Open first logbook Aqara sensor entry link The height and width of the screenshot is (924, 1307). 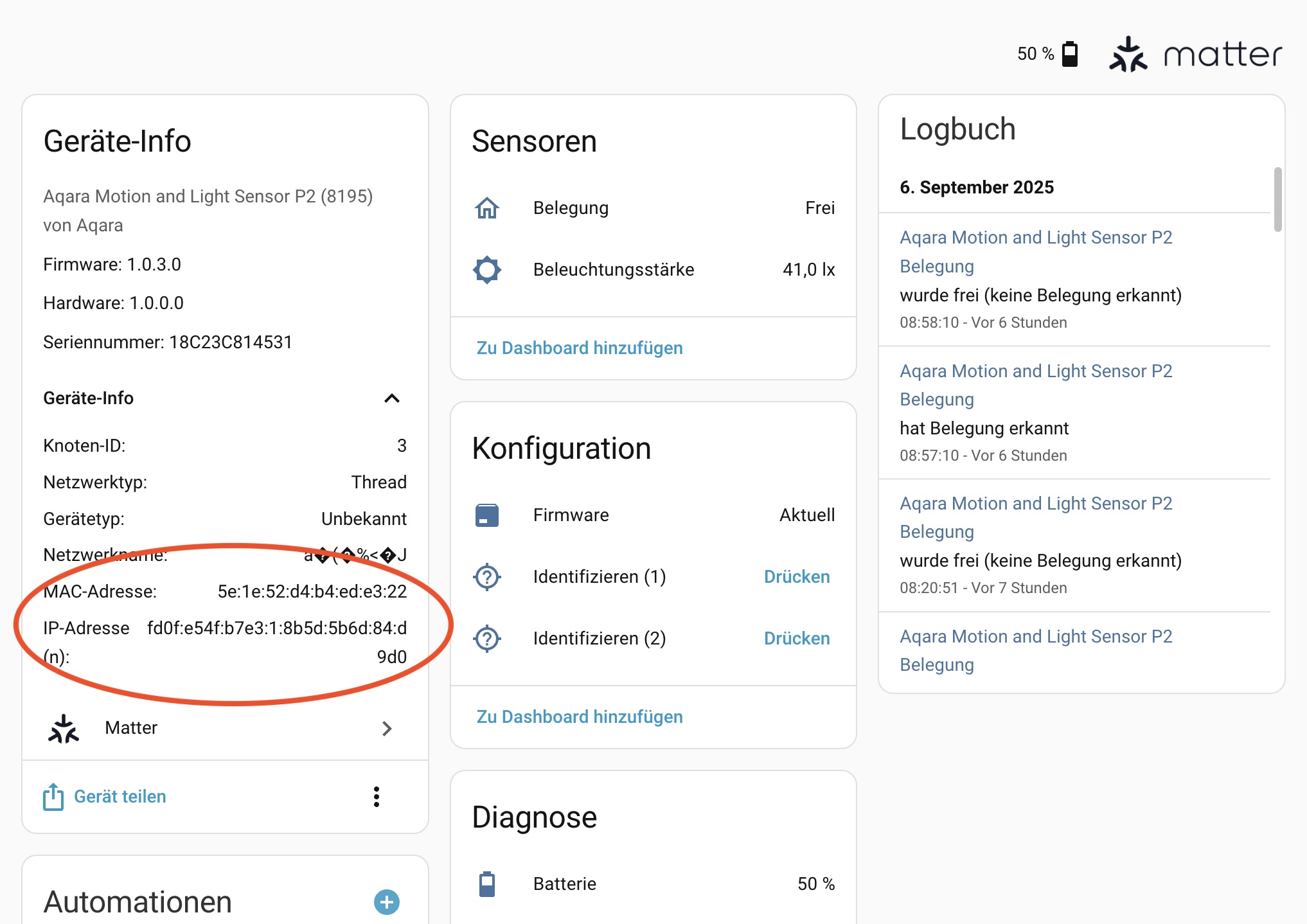(1036, 238)
